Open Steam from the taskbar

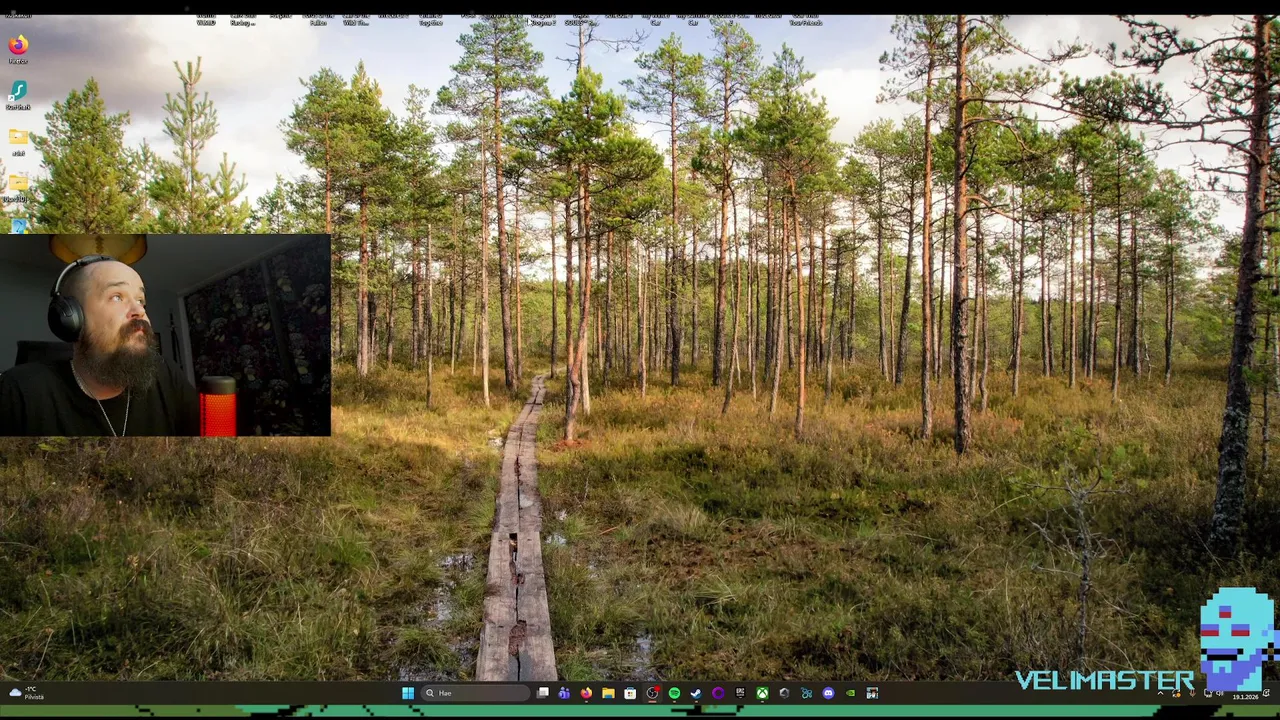[x=696, y=693]
